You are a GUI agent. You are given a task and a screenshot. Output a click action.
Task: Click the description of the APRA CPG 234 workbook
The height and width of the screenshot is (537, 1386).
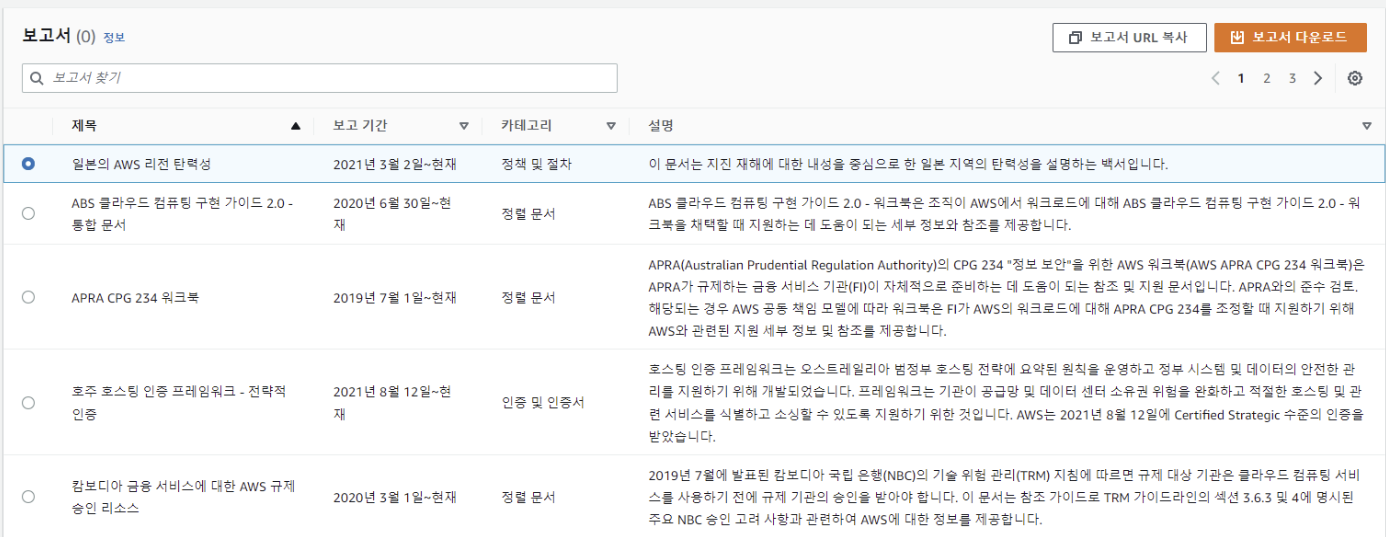click(1005, 297)
